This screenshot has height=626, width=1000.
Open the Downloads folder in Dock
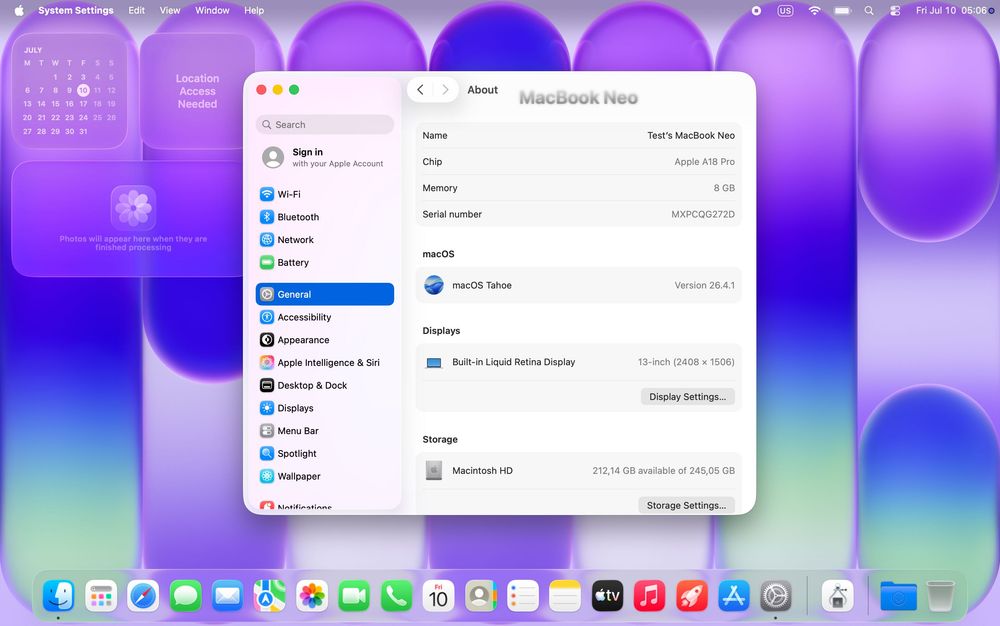[899, 597]
